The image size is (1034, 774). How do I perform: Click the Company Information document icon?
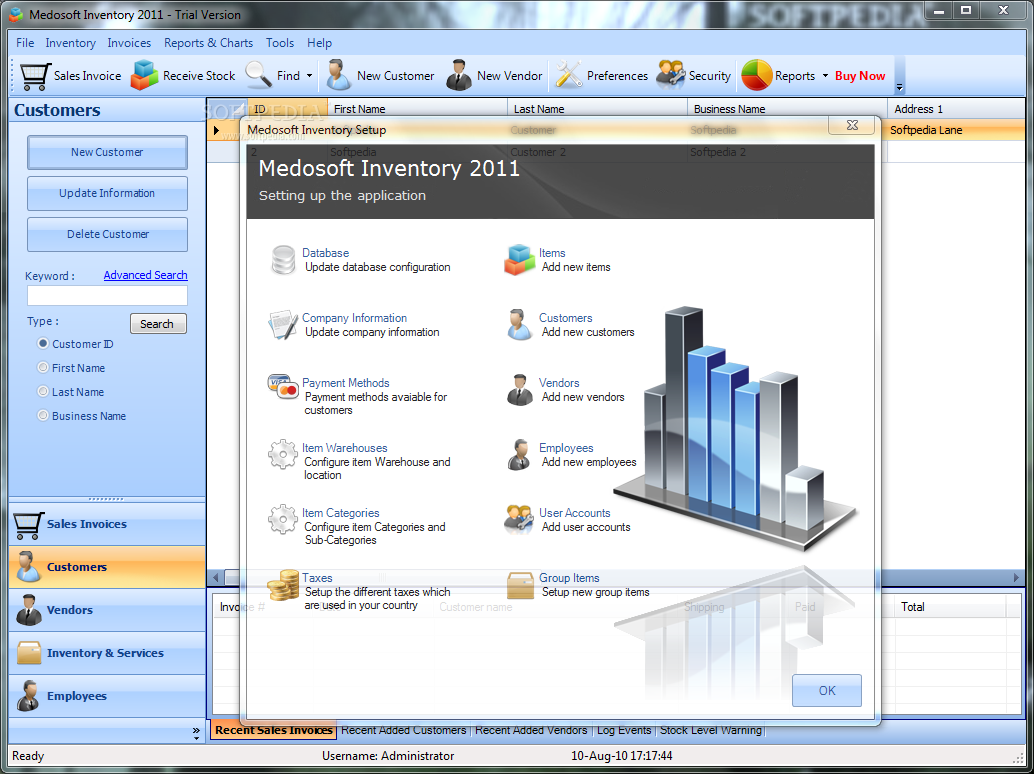click(283, 324)
